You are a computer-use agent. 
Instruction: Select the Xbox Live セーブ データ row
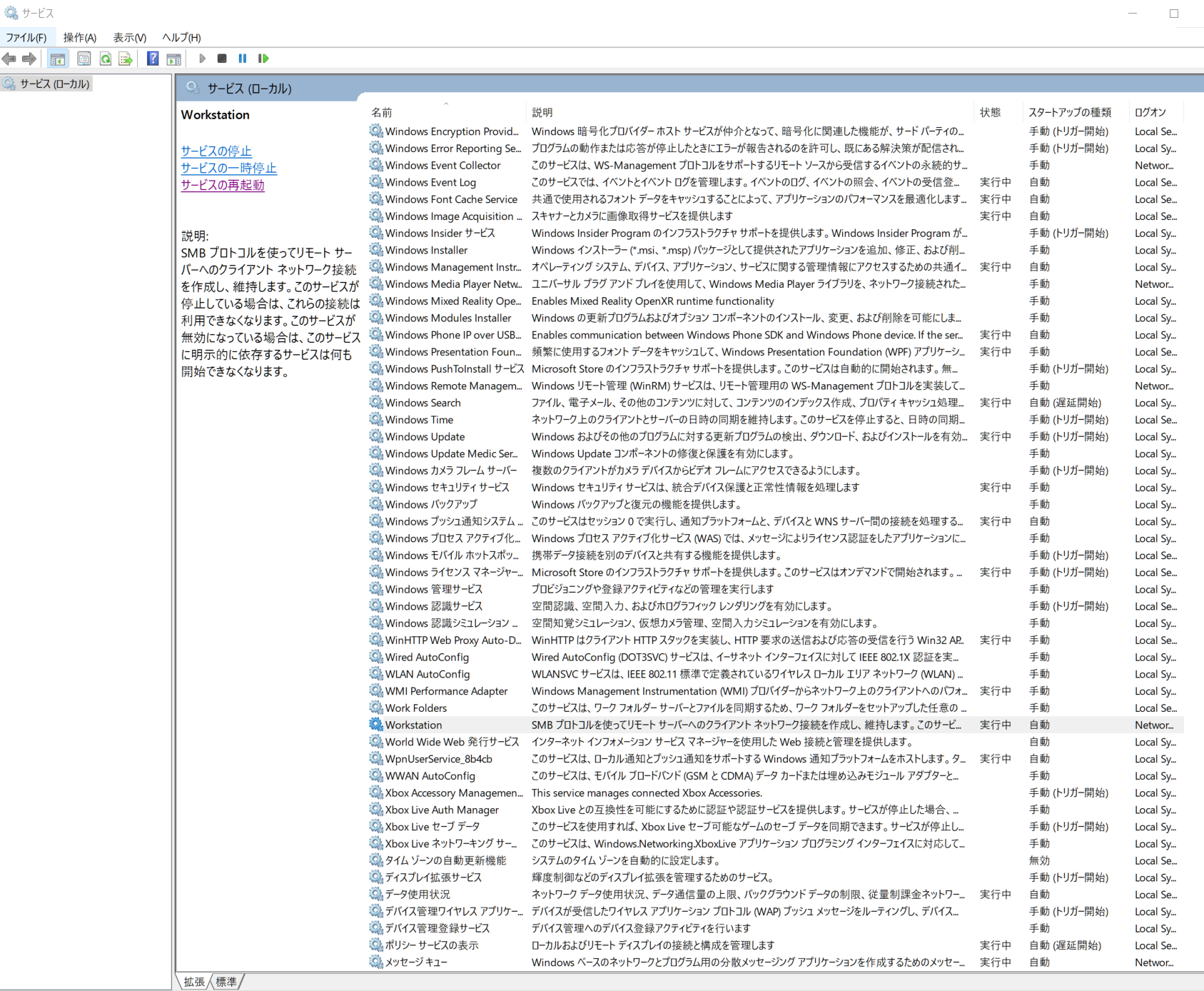(x=775, y=826)
